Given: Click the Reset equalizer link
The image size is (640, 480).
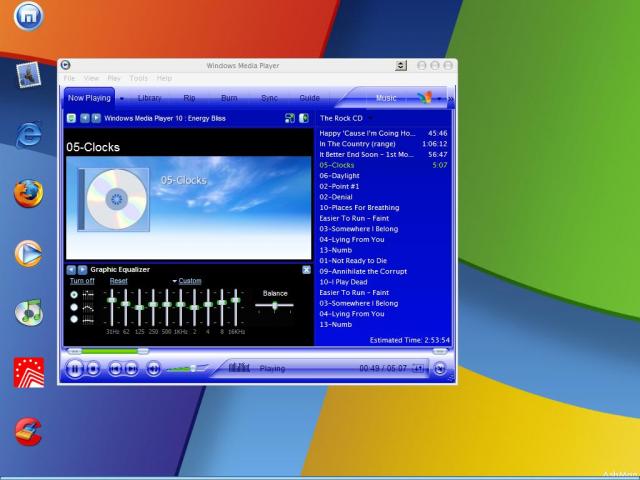Looking at the screenshot, I should point(118,281).
